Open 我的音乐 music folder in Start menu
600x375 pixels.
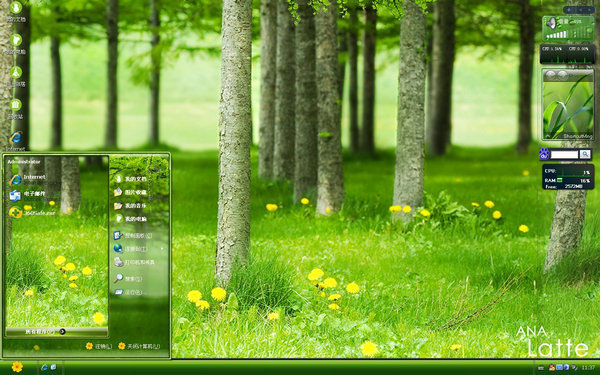tap(131, 205)
